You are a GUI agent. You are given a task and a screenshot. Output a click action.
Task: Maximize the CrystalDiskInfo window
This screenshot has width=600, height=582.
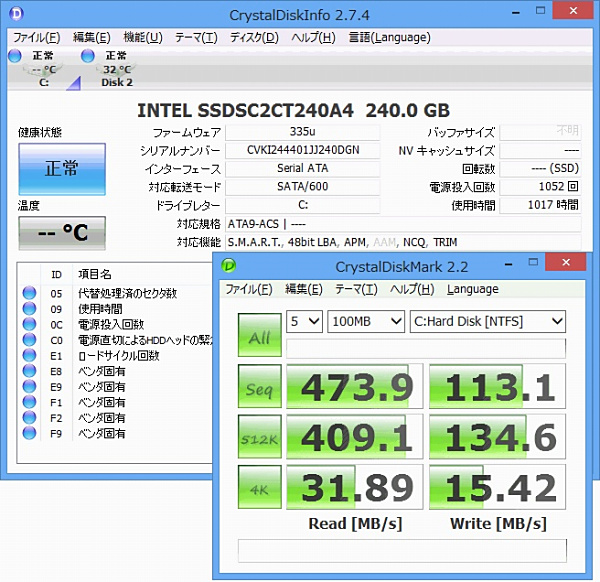tap(540, 11)
